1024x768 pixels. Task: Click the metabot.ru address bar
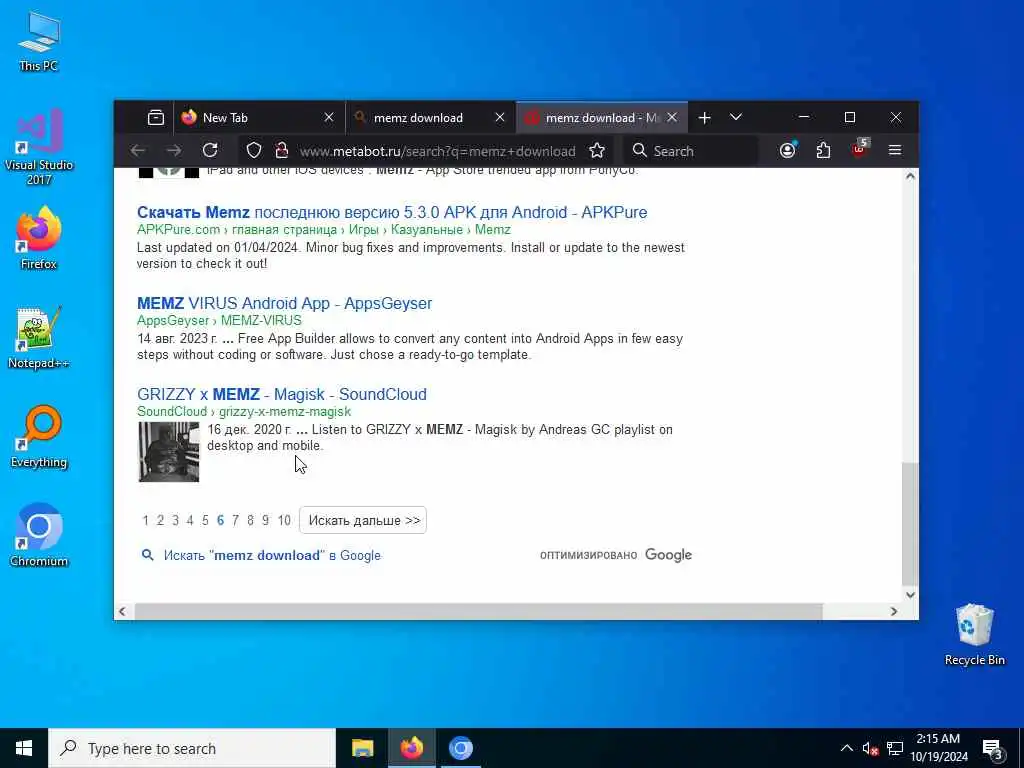437,151
